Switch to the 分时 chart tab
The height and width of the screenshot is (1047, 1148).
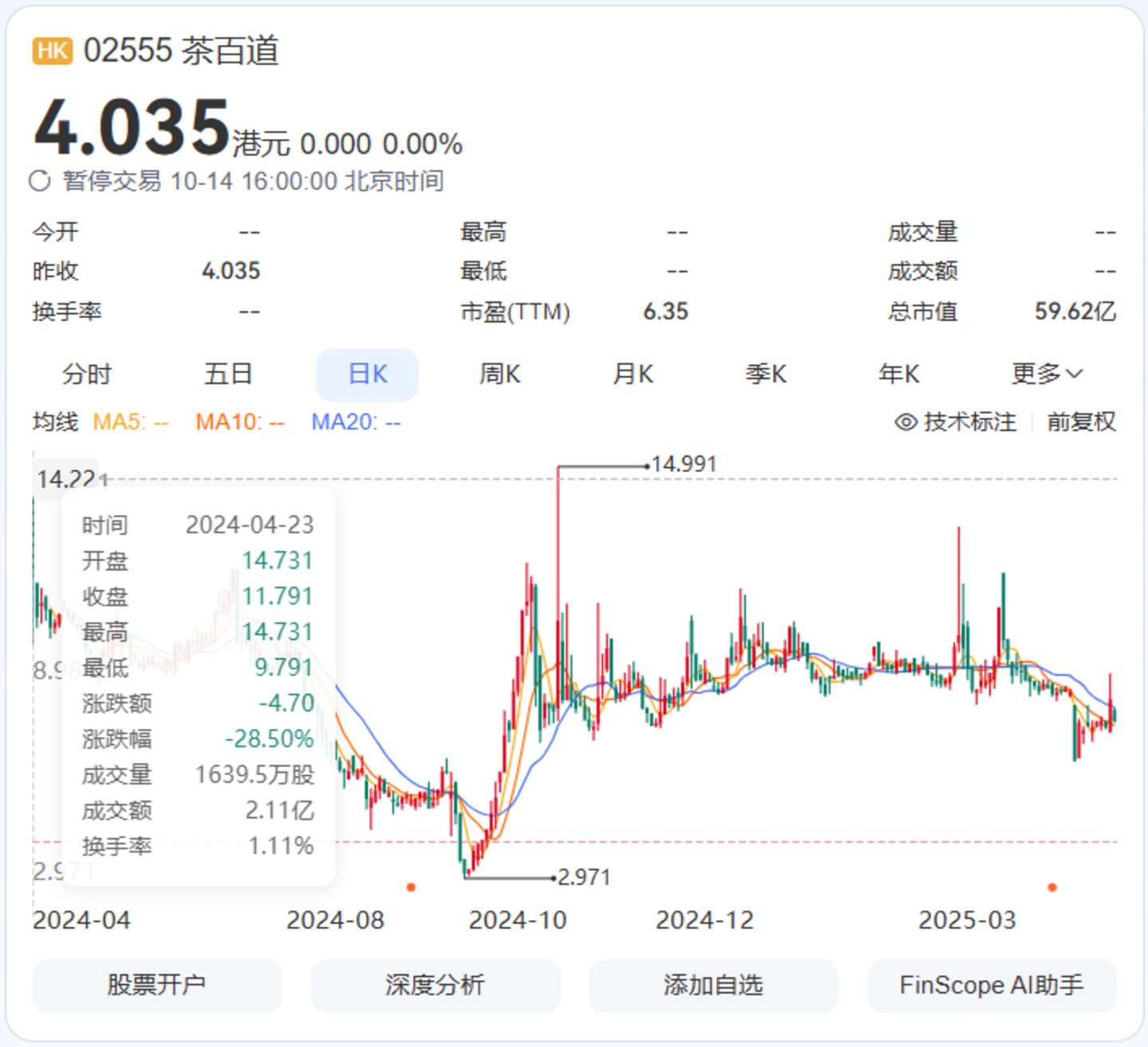point(87,374)
